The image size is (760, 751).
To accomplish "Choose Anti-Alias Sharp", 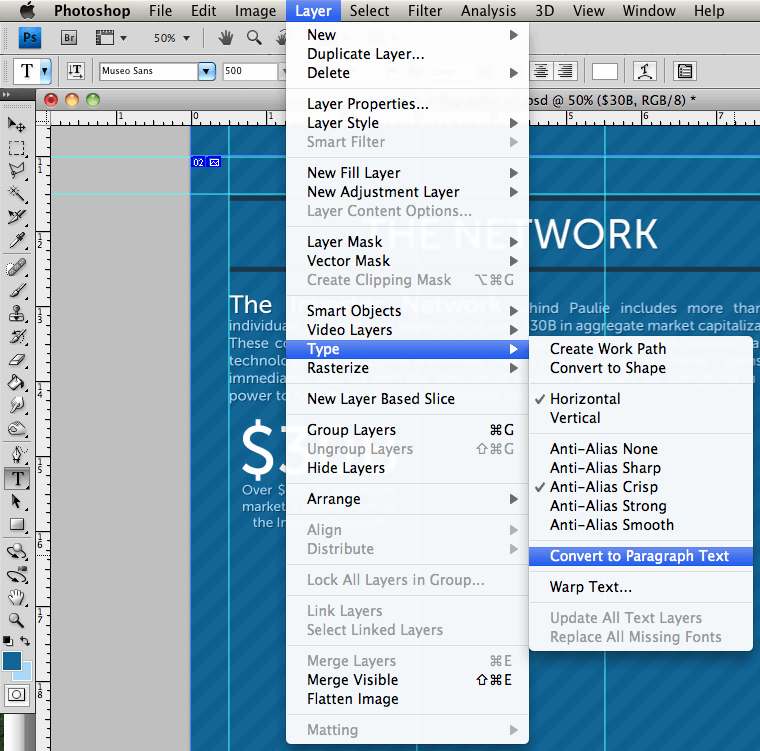I will coord(605,467).
